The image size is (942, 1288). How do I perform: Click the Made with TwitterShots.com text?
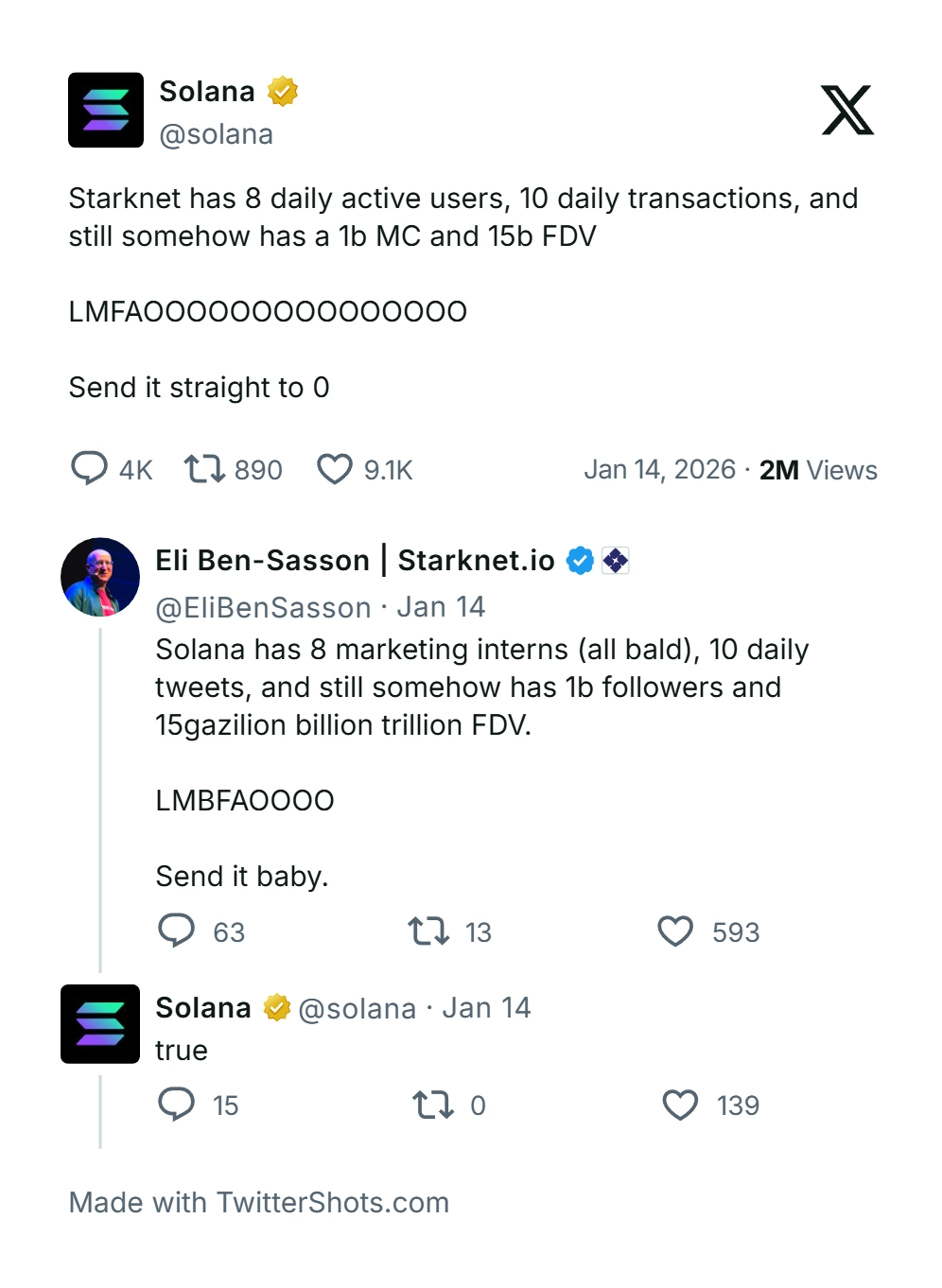259,1202
